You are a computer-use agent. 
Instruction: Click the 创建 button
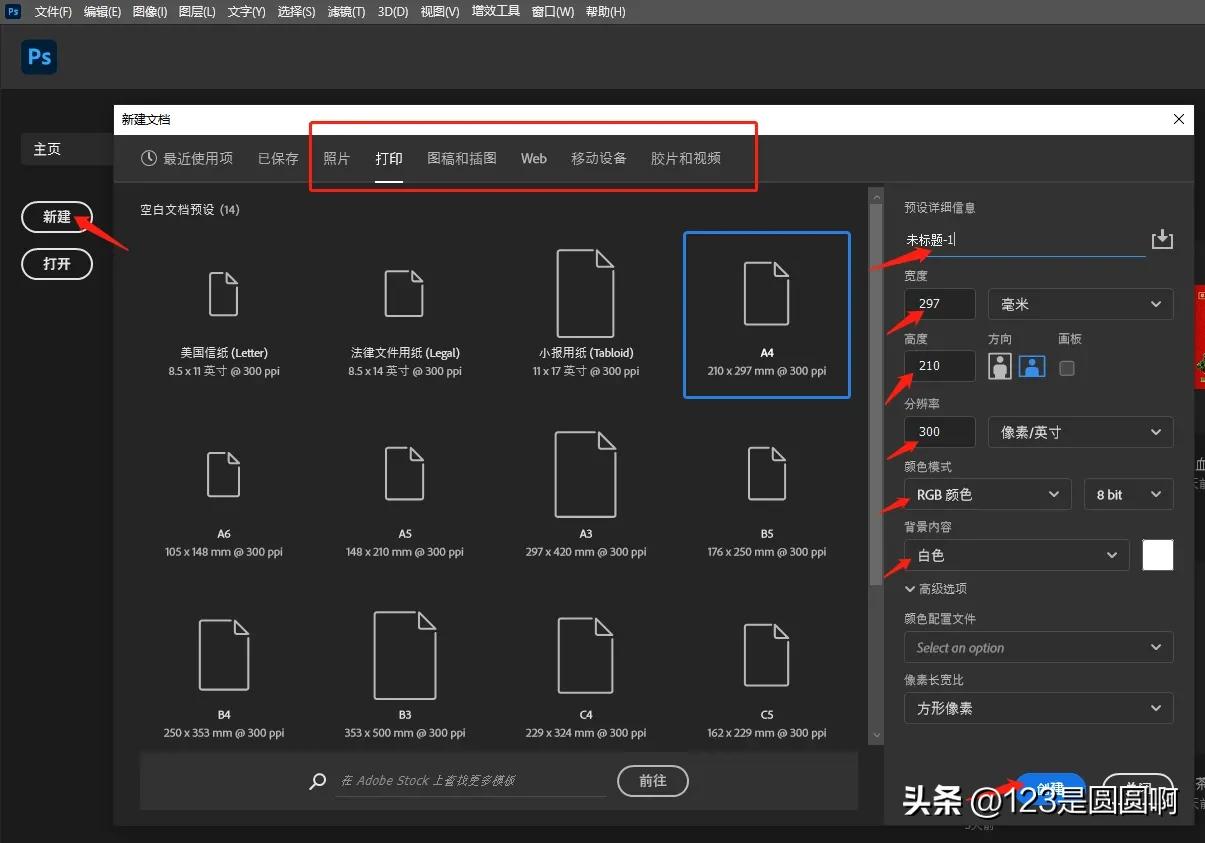pyautogui.click(x=1050, y=789)
